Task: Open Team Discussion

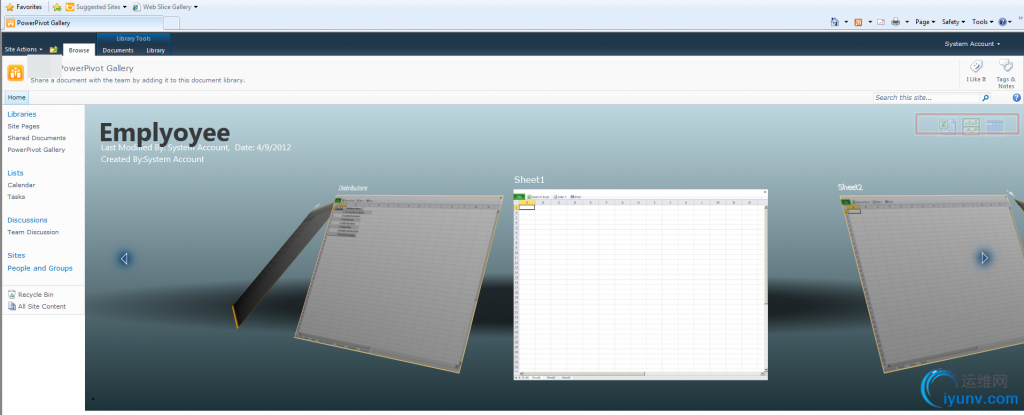Action: click(x=33, y=232)
